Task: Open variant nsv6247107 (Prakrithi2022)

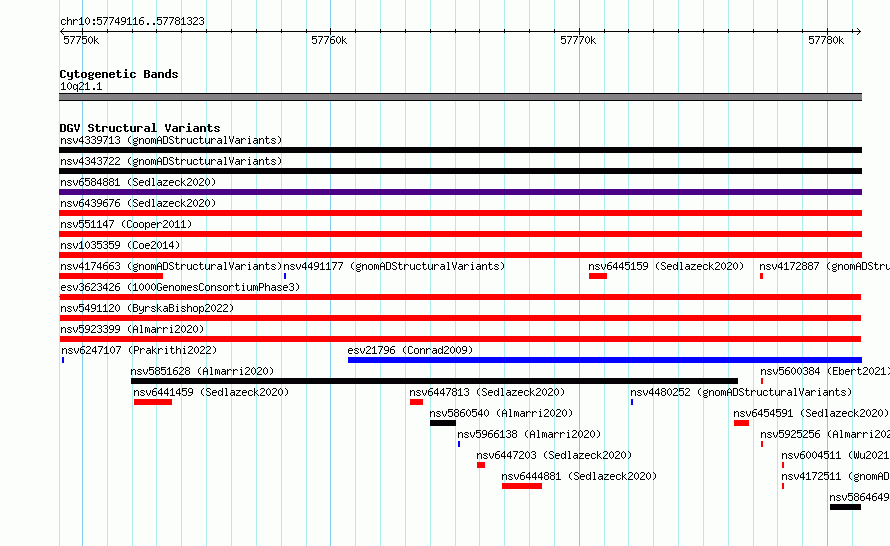Action: [139, 350]
